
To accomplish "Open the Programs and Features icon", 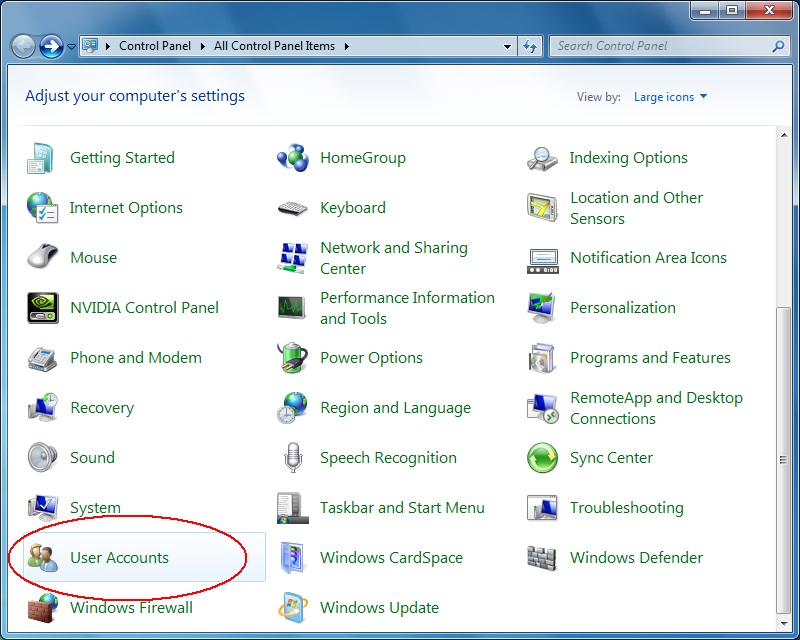I will [x=542, y=358].
